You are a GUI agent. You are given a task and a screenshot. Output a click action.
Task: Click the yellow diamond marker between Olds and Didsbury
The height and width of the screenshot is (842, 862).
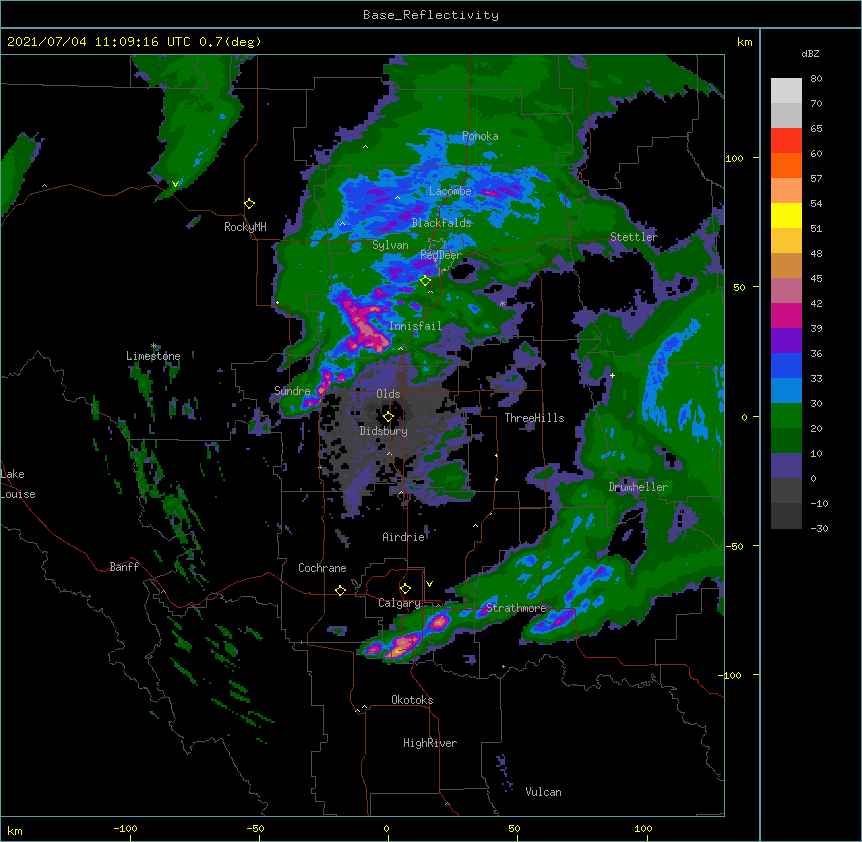[x=388, y=416]
